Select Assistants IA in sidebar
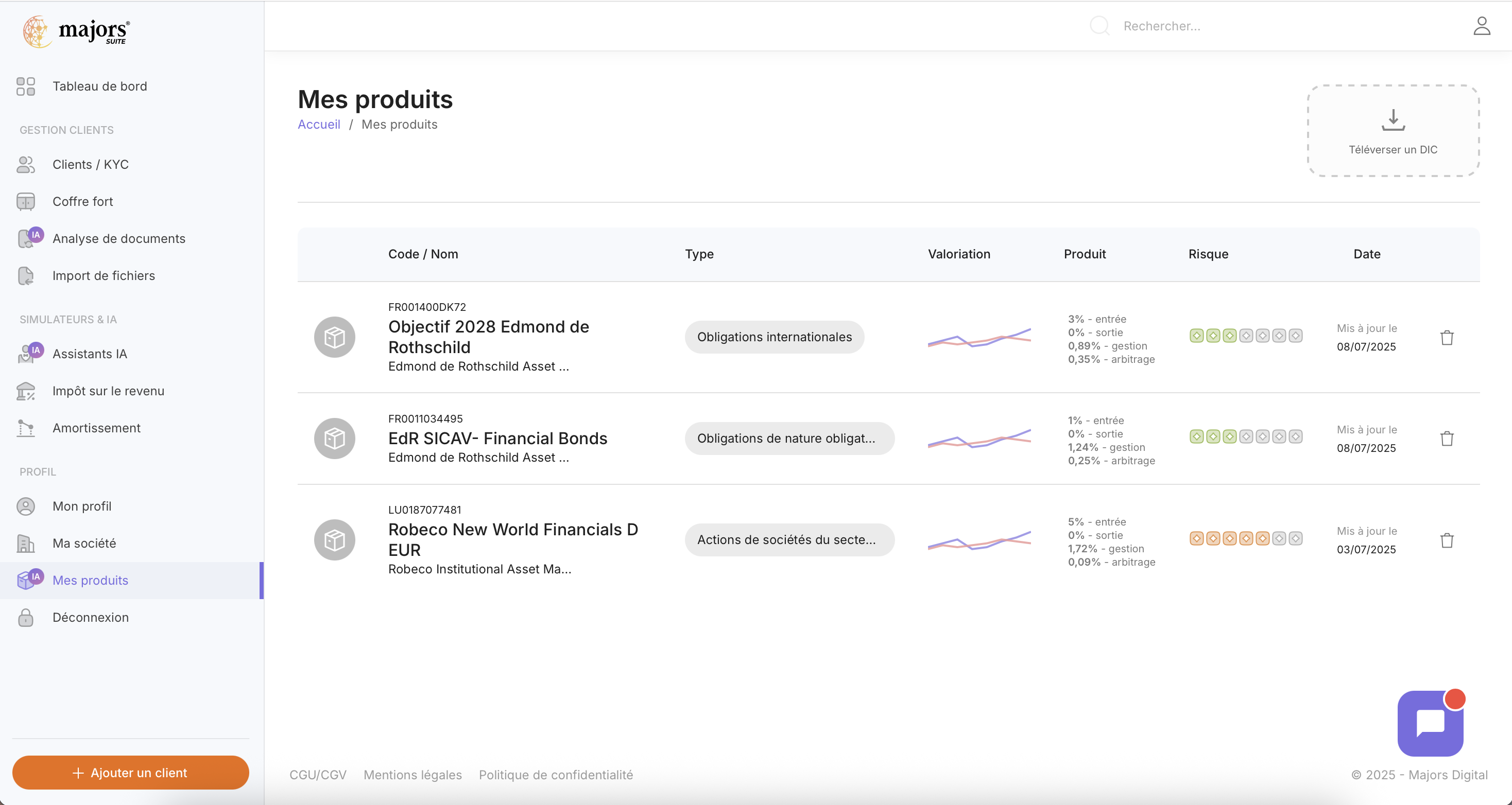 point(90,354)
